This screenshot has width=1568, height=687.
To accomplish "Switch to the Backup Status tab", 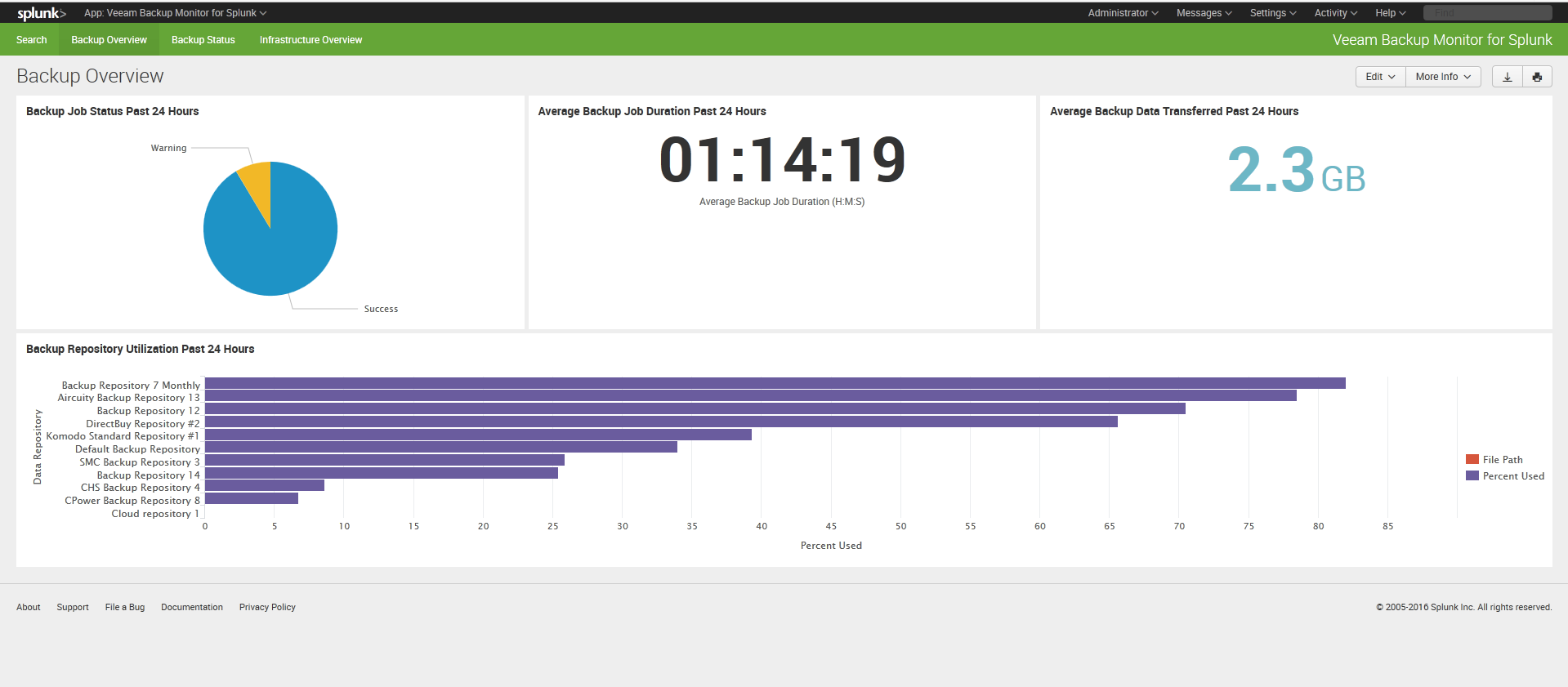I will click(203, 40).
